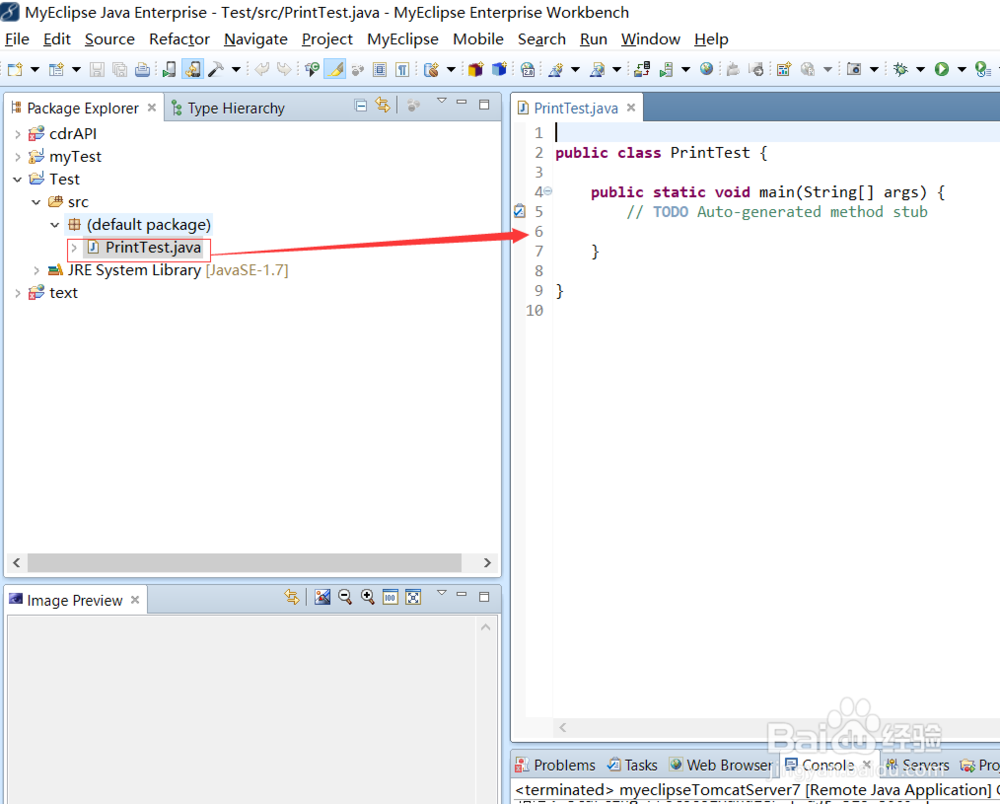
Task: Expand the myTest project node
Action: click(x=17, y=157)
